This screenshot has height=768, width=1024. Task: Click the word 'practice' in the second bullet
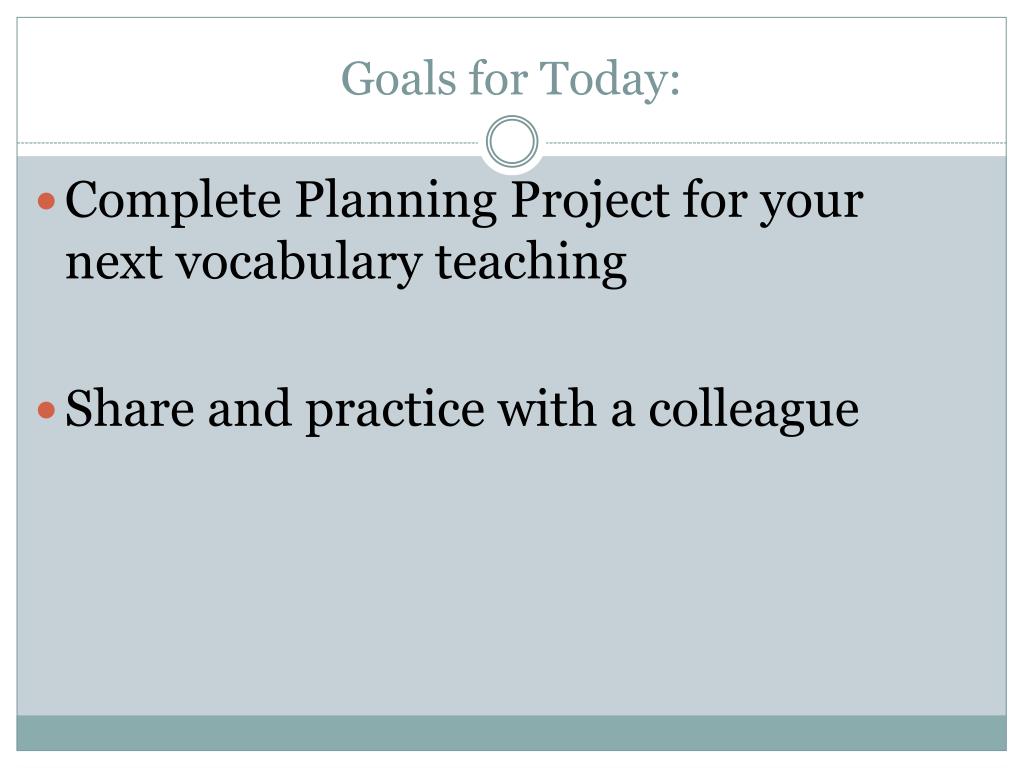(395, 410)
